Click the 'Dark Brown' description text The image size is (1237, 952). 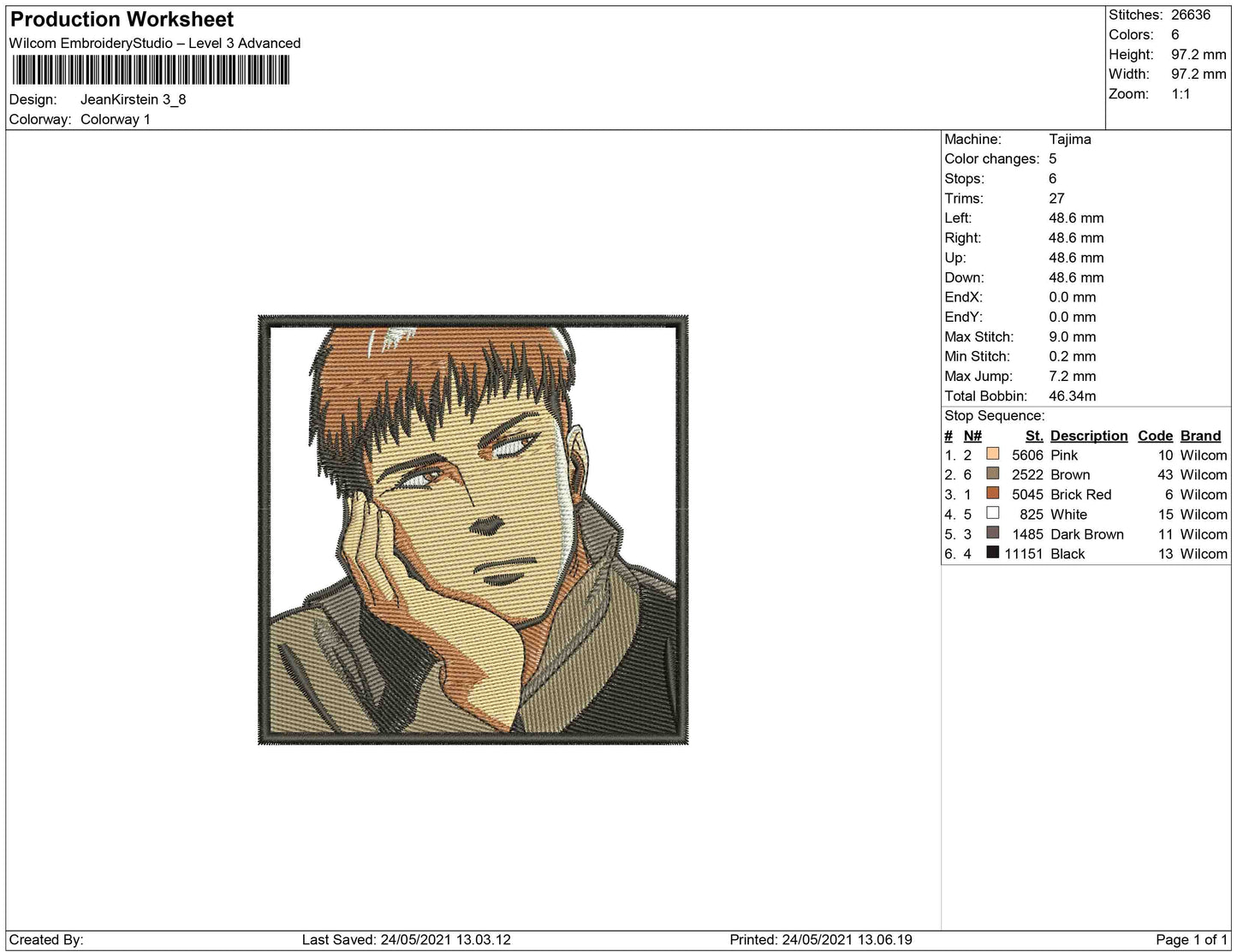(x=1087, y=534)
